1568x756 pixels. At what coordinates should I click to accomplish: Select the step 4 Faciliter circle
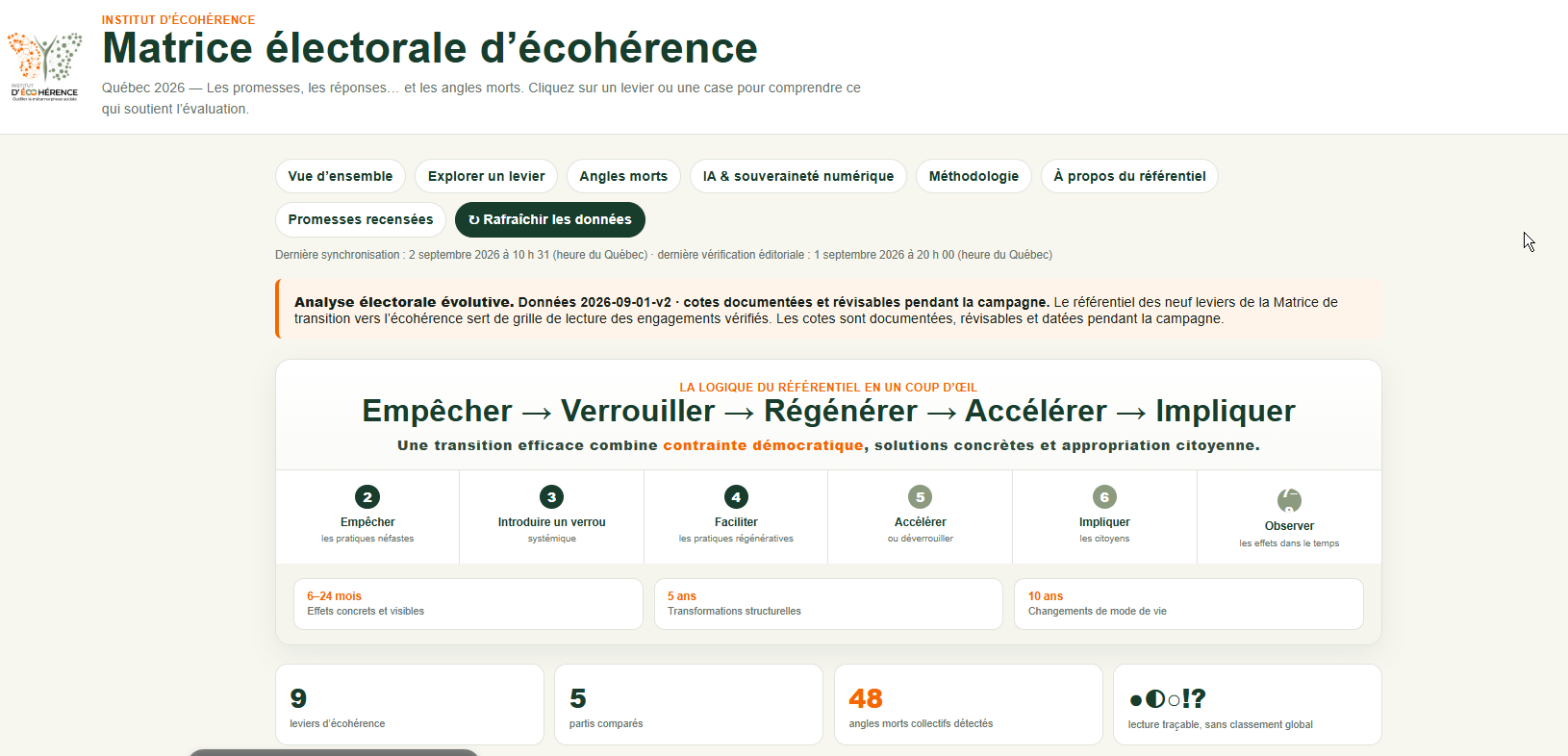tap(736, 497)
